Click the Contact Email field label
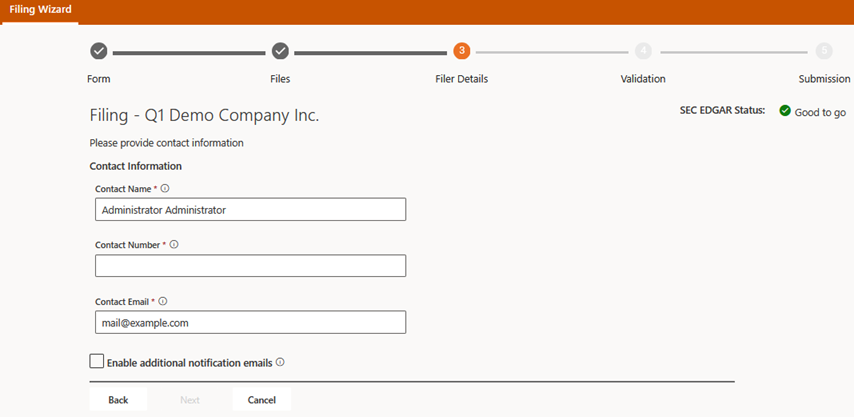Screen dimensions: 854x417 122,301
